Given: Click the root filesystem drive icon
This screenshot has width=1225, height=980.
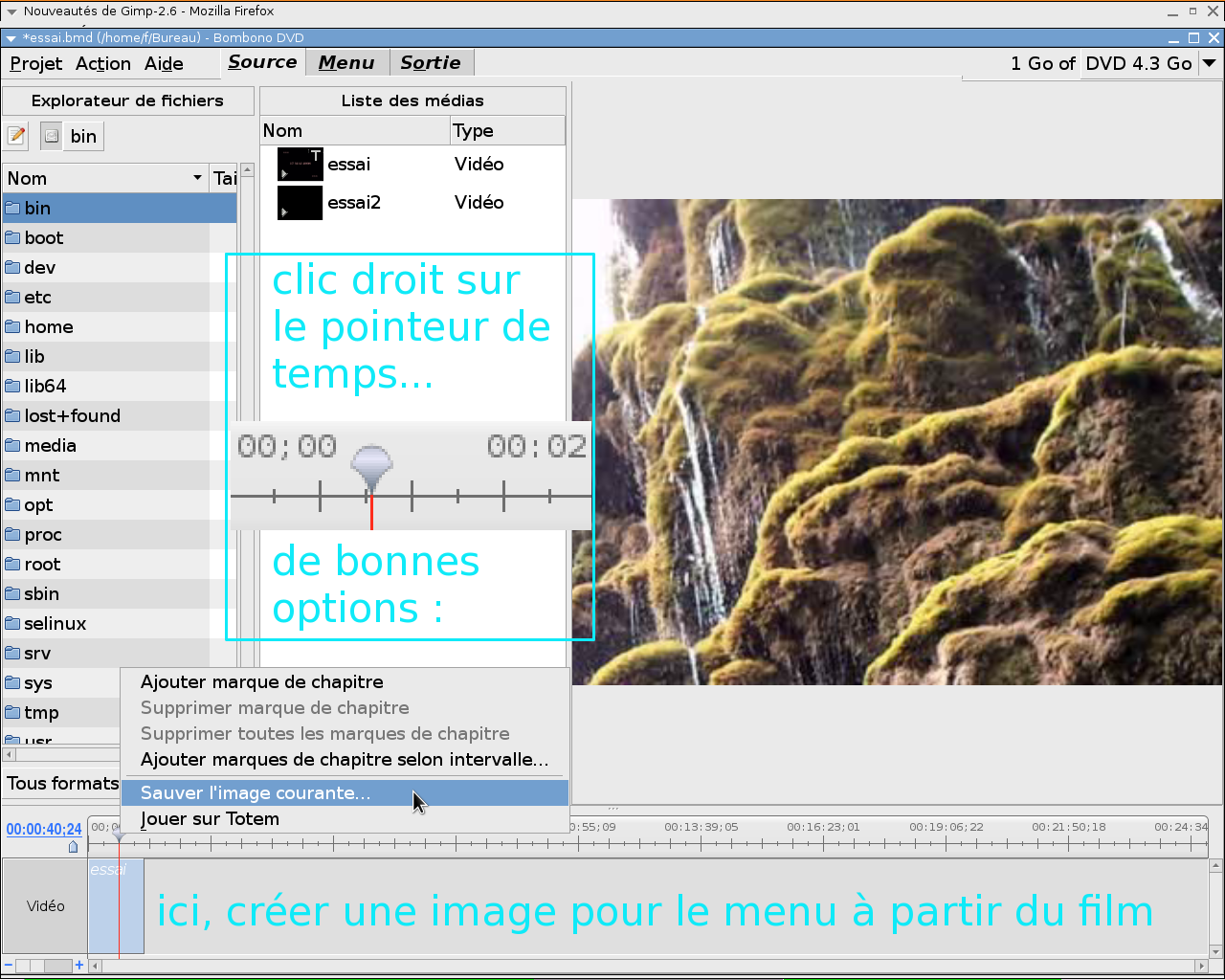Looking at the screenshot, I should click(x=52, y=136).
